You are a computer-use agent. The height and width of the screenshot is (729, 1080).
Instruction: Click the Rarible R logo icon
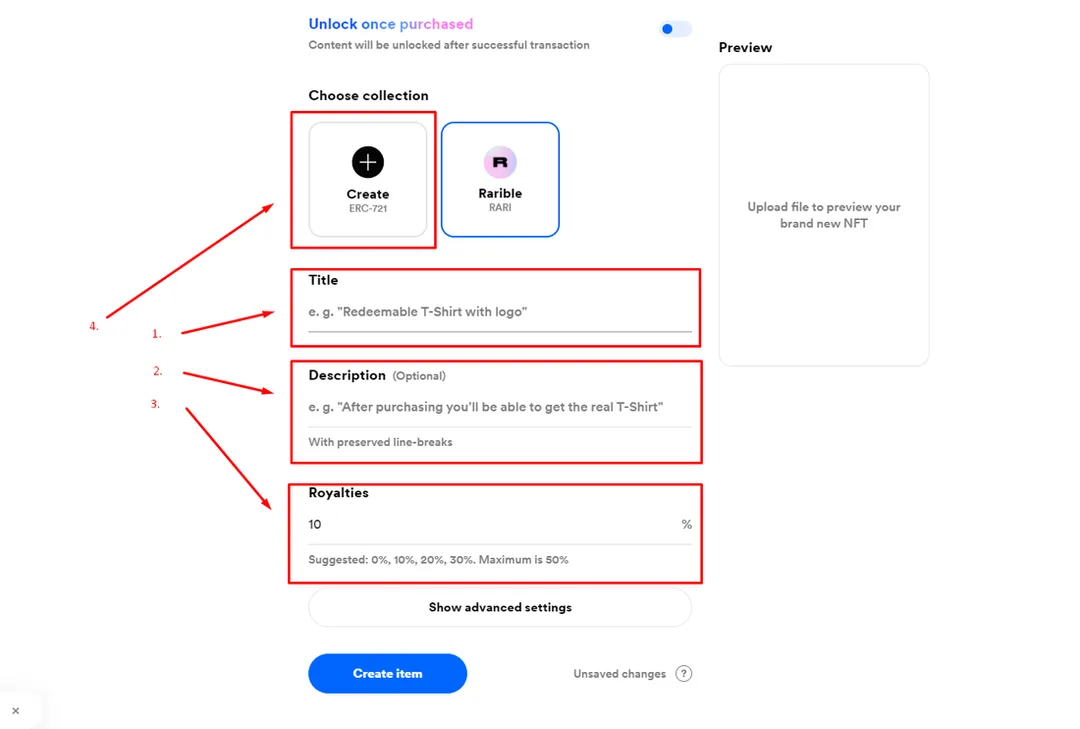(500, 162)
